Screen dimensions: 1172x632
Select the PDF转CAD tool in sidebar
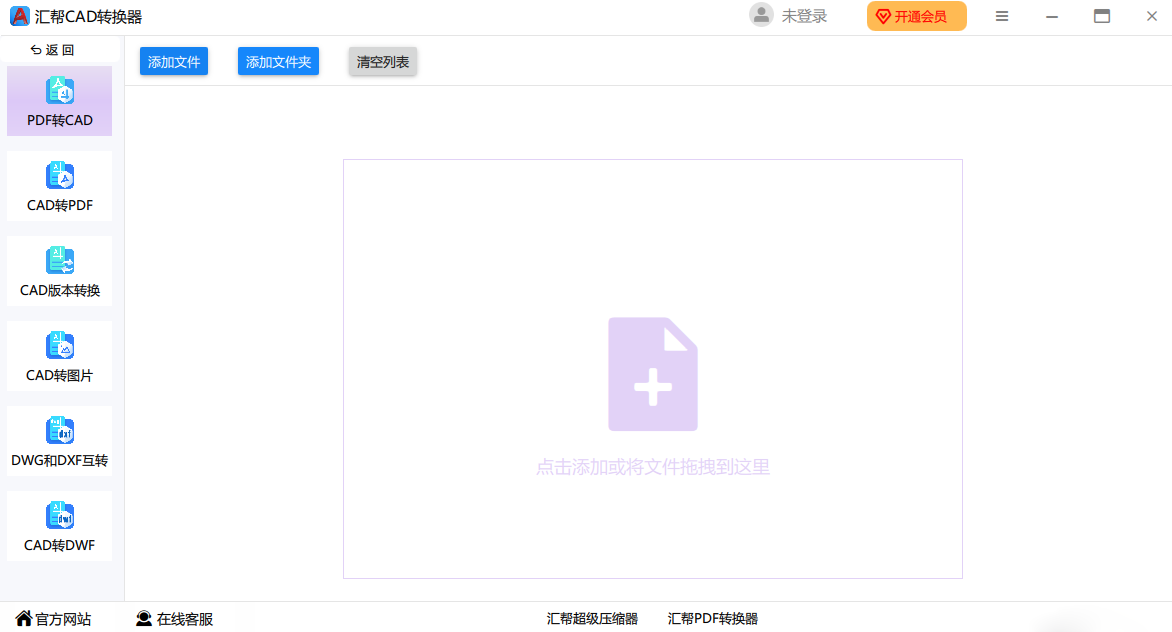pos(59,100)
